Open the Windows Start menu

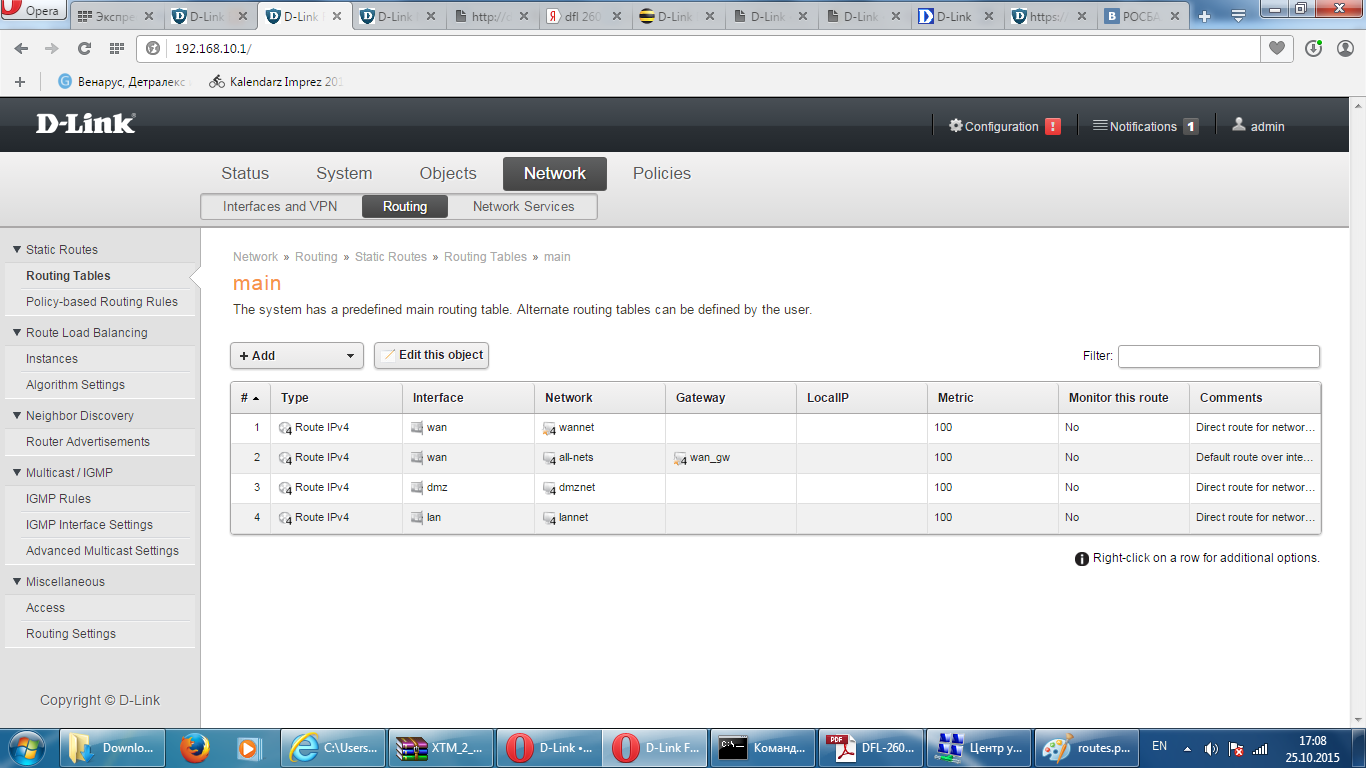coord(26,747)
